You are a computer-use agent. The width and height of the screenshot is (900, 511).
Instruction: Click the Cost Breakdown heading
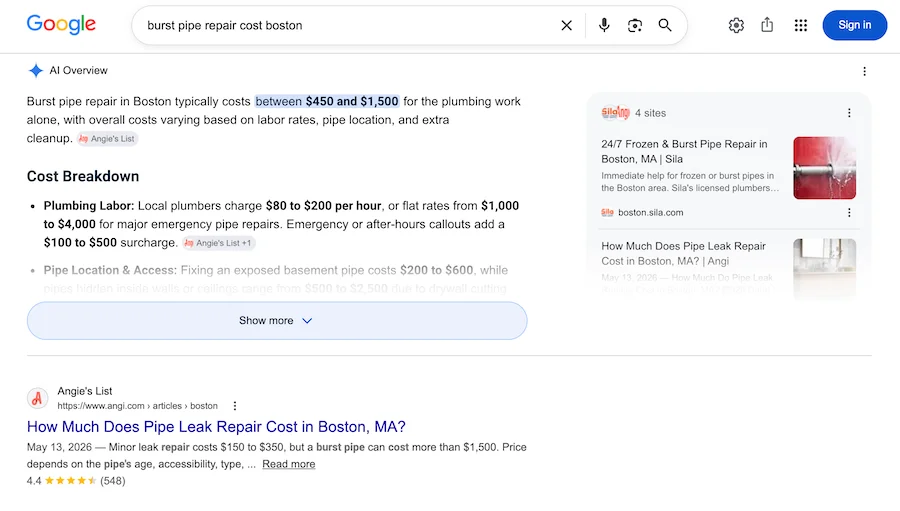83,176
